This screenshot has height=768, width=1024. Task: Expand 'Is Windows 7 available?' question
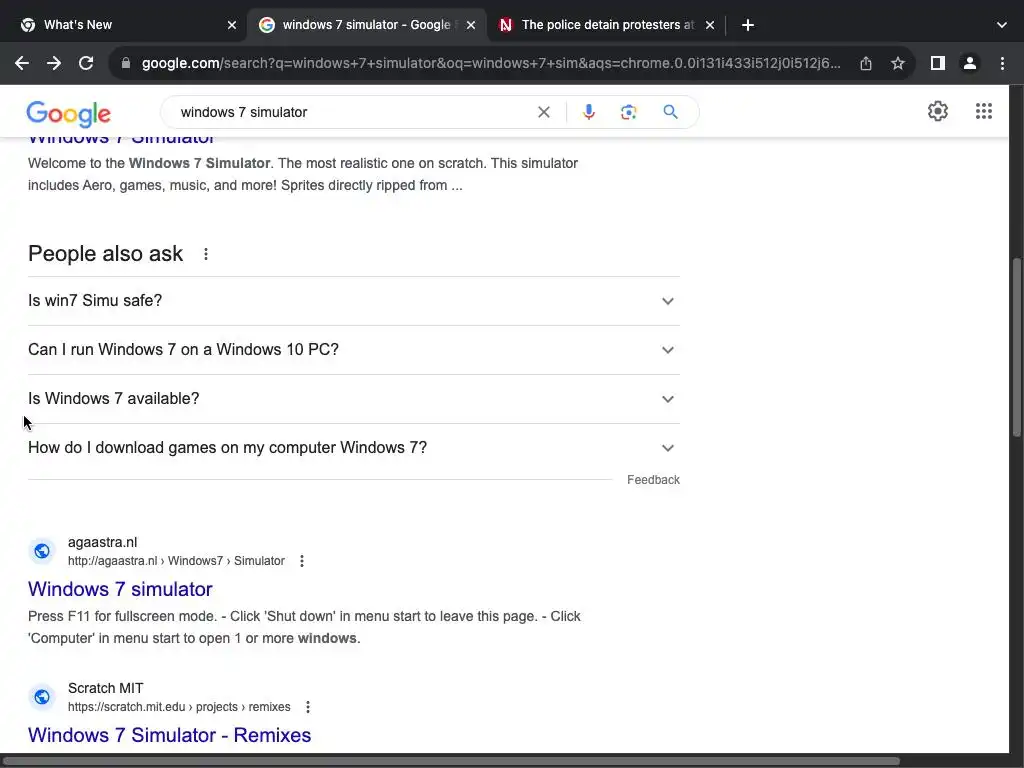tap(354, 399)
